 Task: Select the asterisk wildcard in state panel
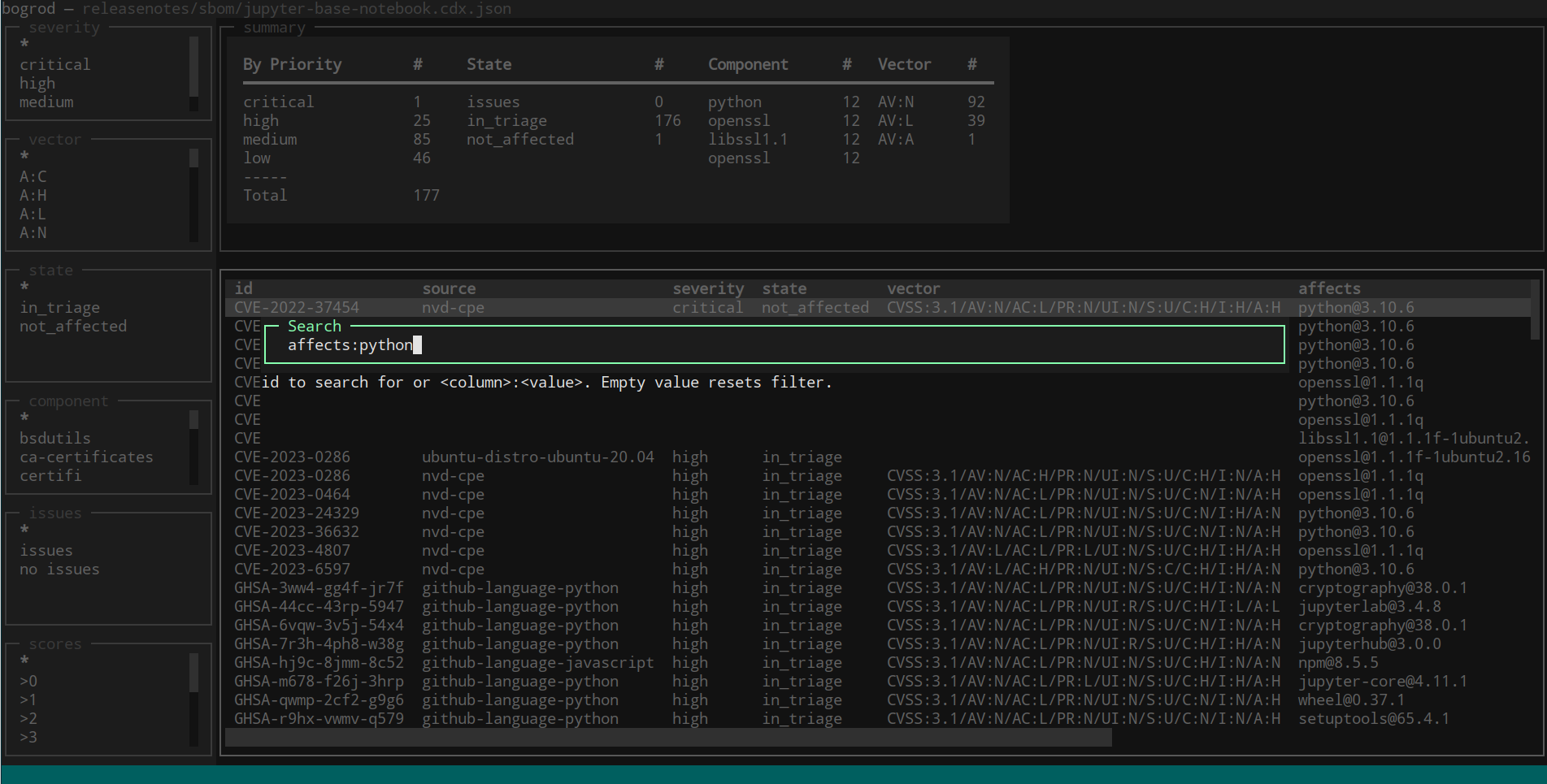[x=24, y=287]
